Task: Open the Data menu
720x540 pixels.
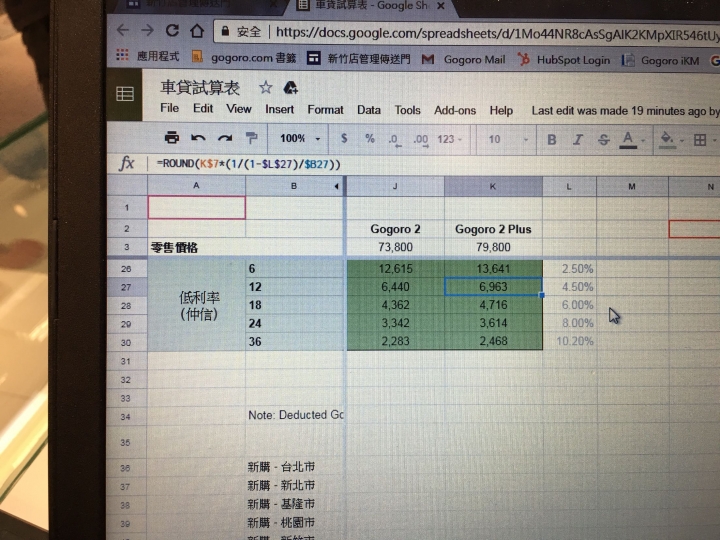Action: click(369, 110)
